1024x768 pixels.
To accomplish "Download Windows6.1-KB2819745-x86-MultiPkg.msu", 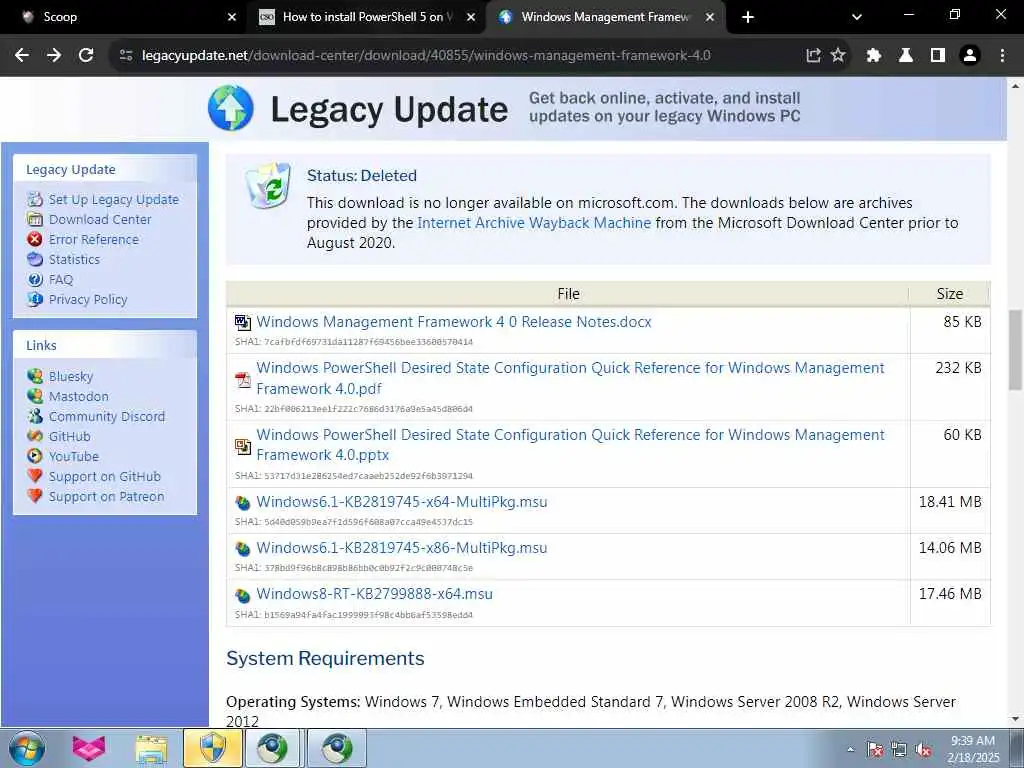I will pos(402,548).
